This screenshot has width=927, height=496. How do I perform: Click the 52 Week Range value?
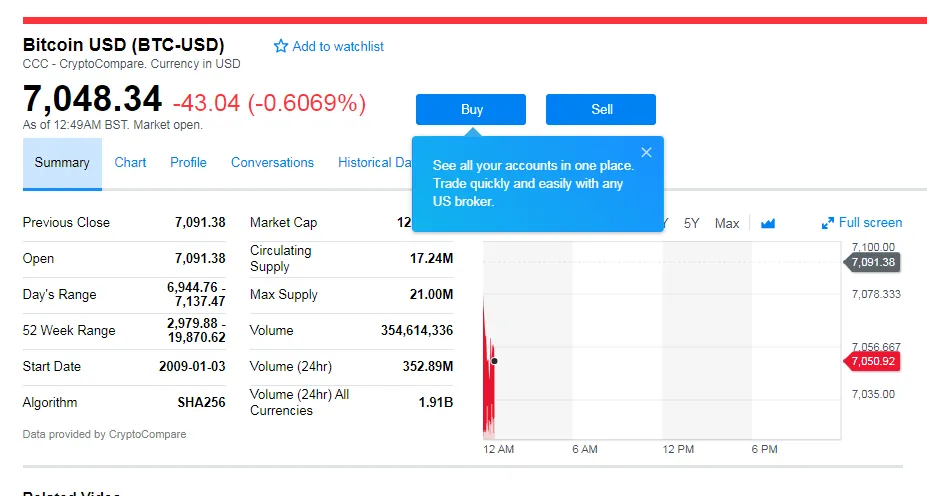coord(196,330)
